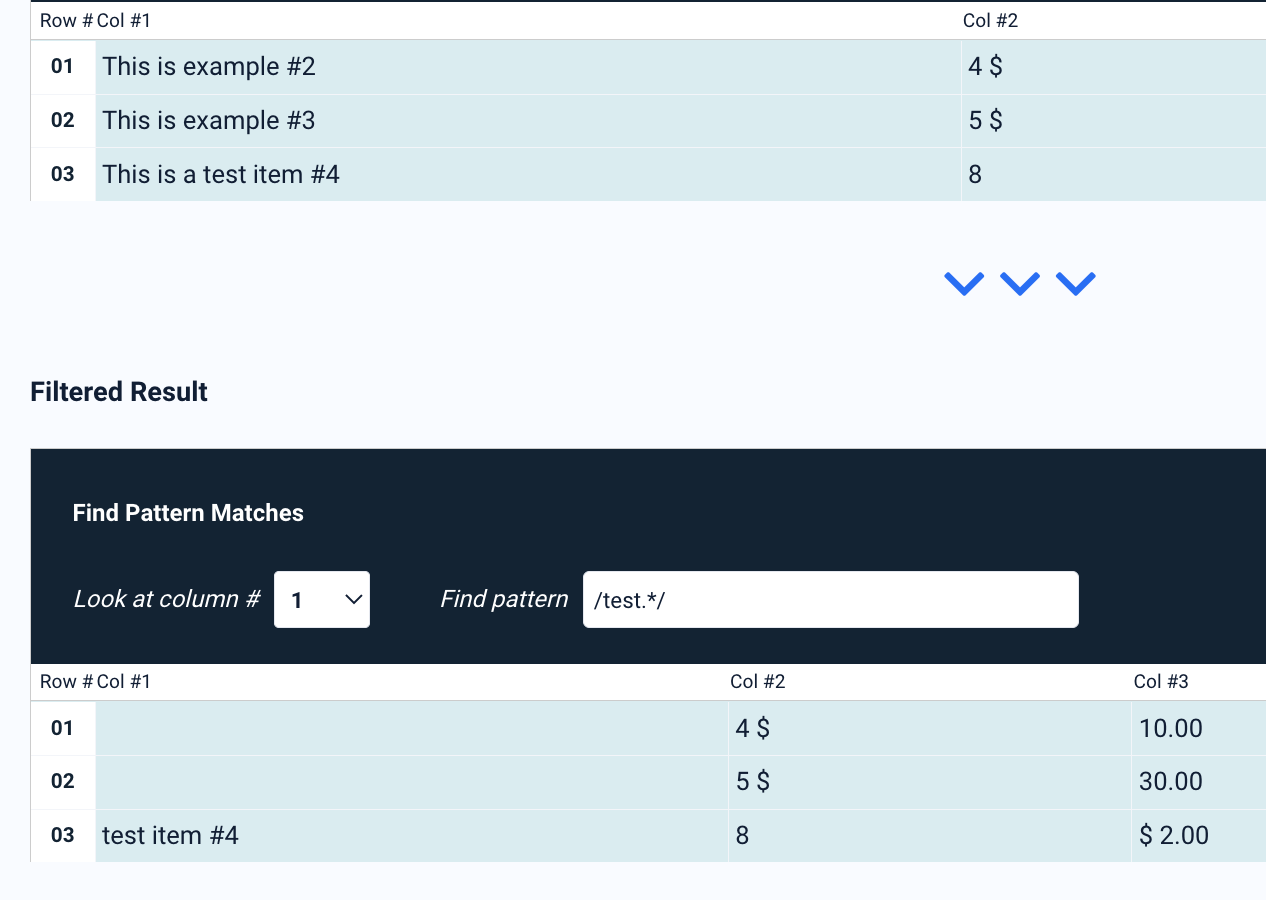Open the Look at column # dropdown

pos(322,600)
